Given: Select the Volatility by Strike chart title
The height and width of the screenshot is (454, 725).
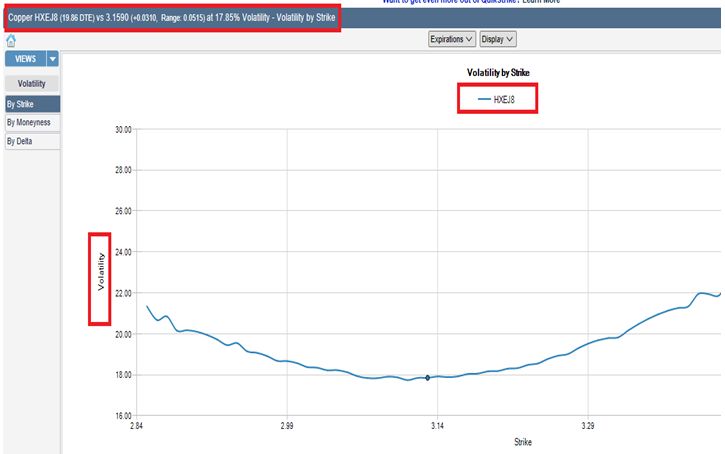Looking at the screenshot, I should point(498,73).
